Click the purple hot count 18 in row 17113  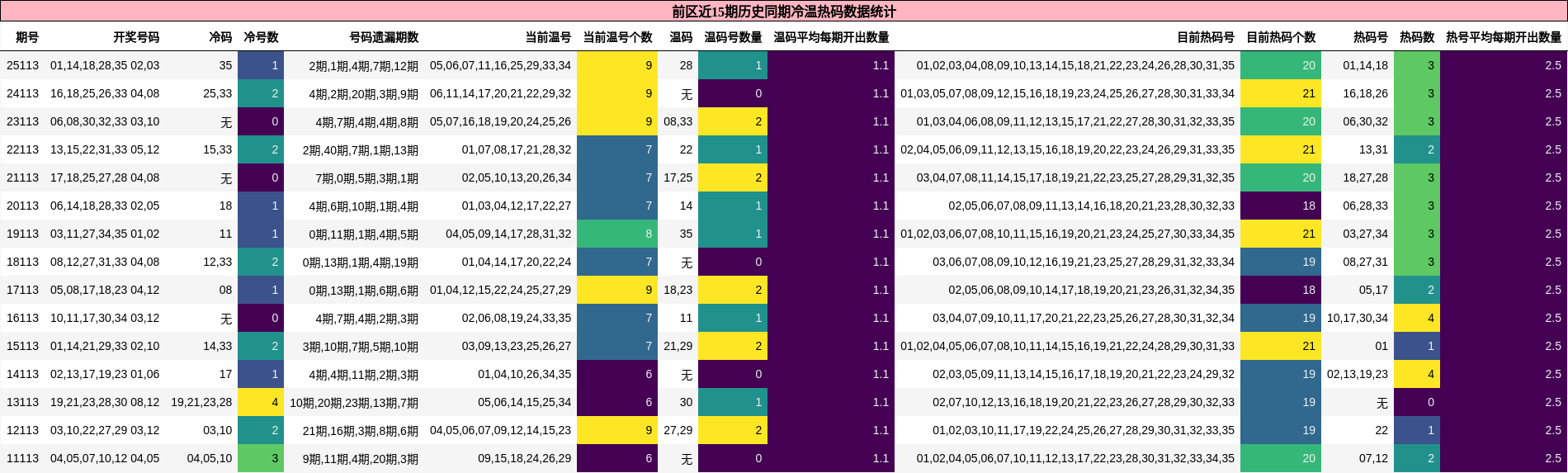(x=1281, y=290)
